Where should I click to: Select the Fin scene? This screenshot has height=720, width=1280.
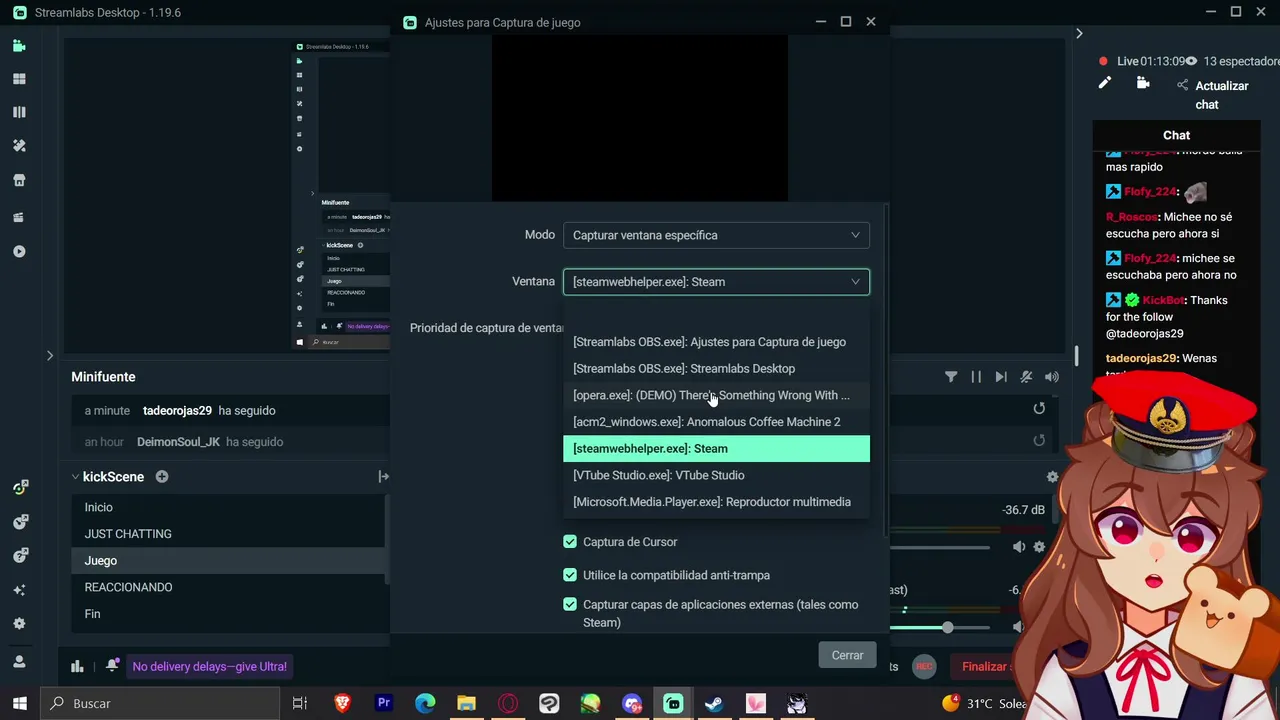coord(229,614)
